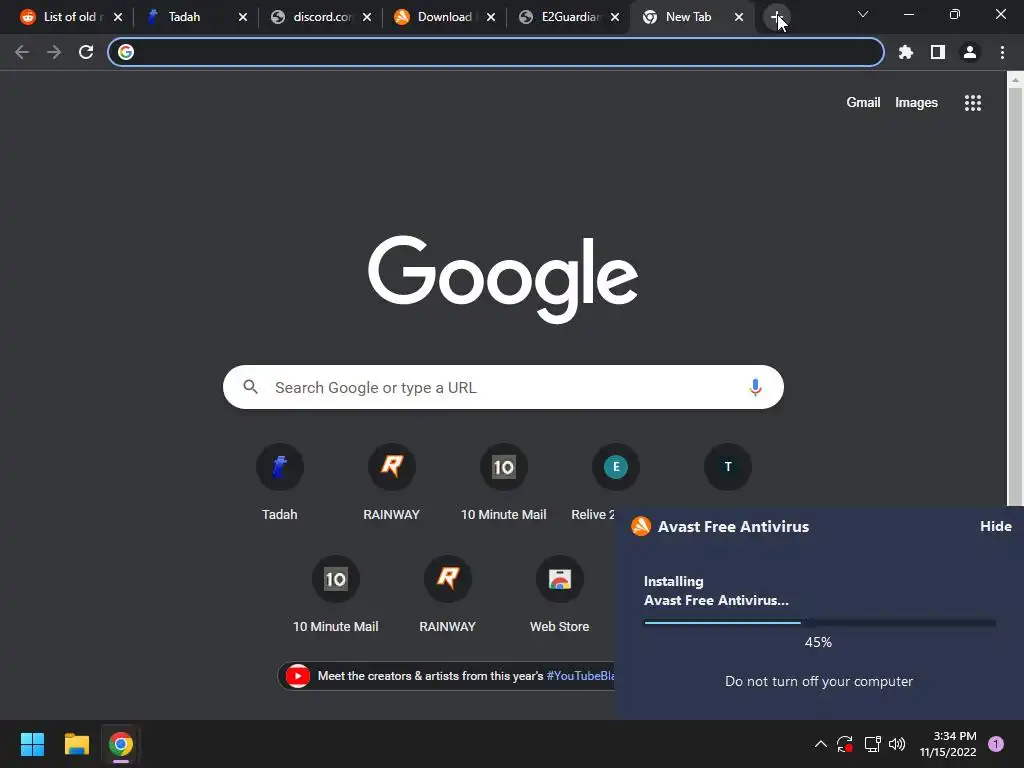This screenshot has height=768, width=1024.
Task: Open the Gmail link
Action: tap(863, 103)
